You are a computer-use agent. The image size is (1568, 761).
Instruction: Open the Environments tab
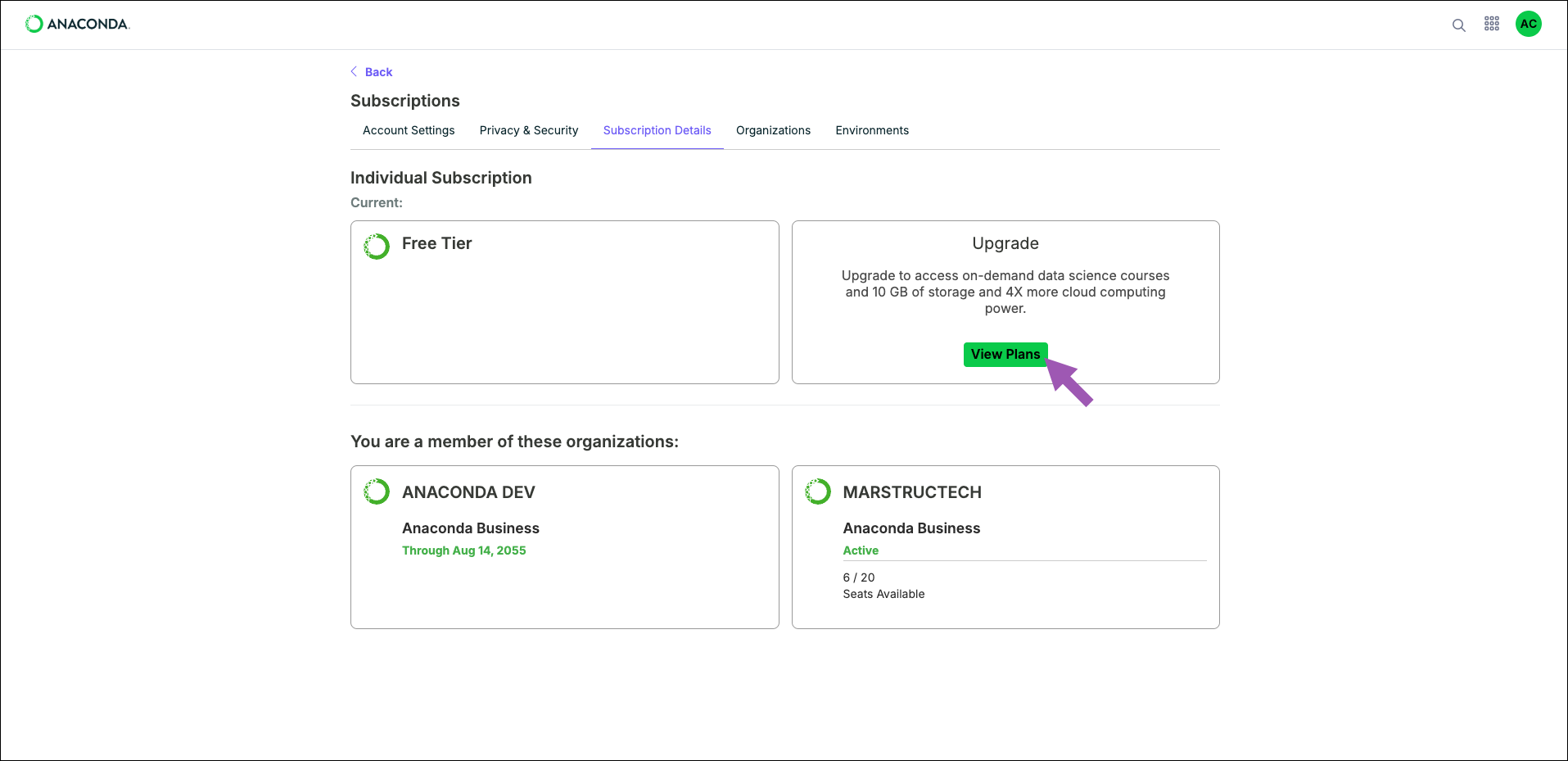point(872,130)
